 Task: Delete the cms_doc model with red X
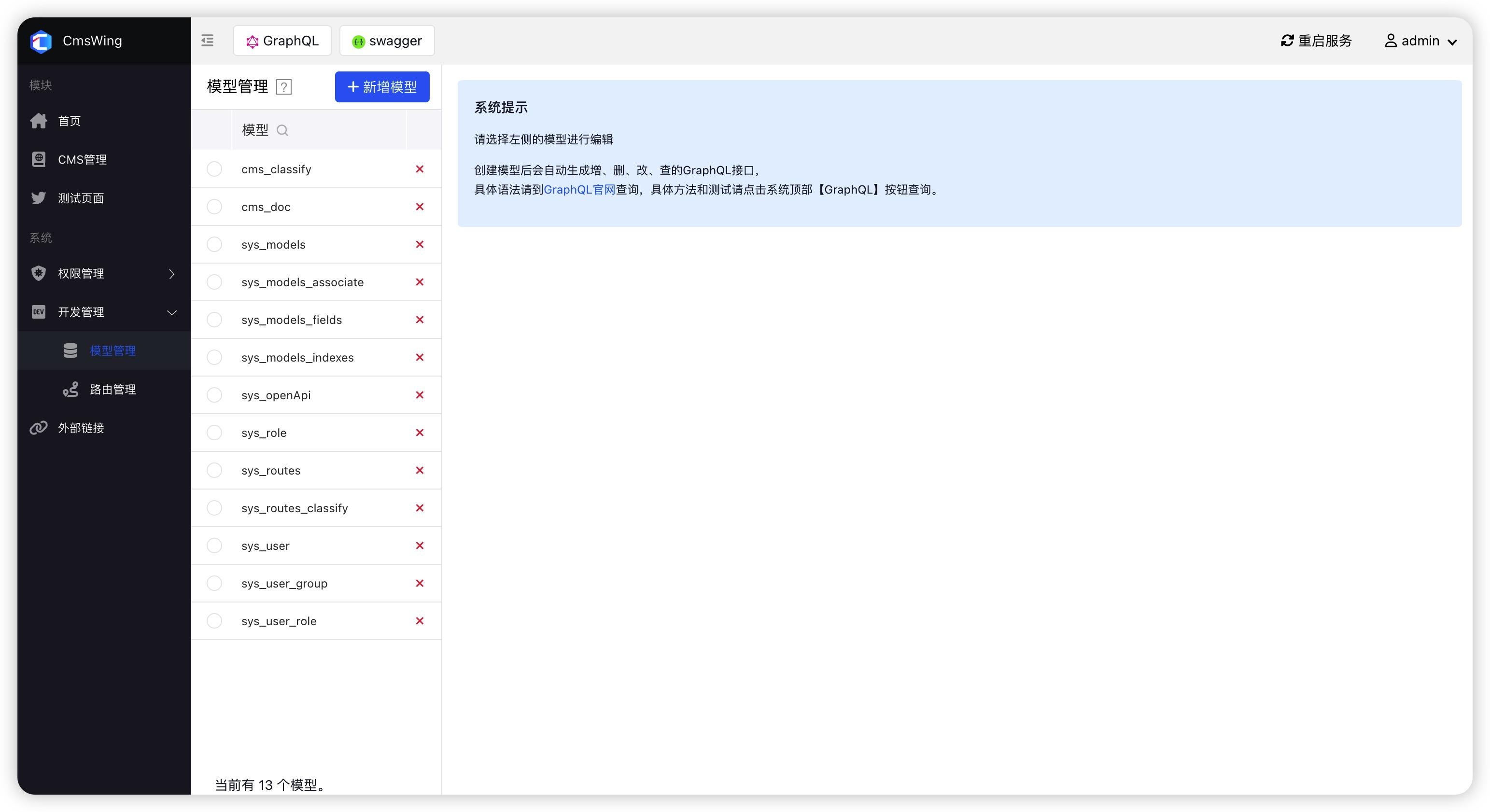pos(420,207)
